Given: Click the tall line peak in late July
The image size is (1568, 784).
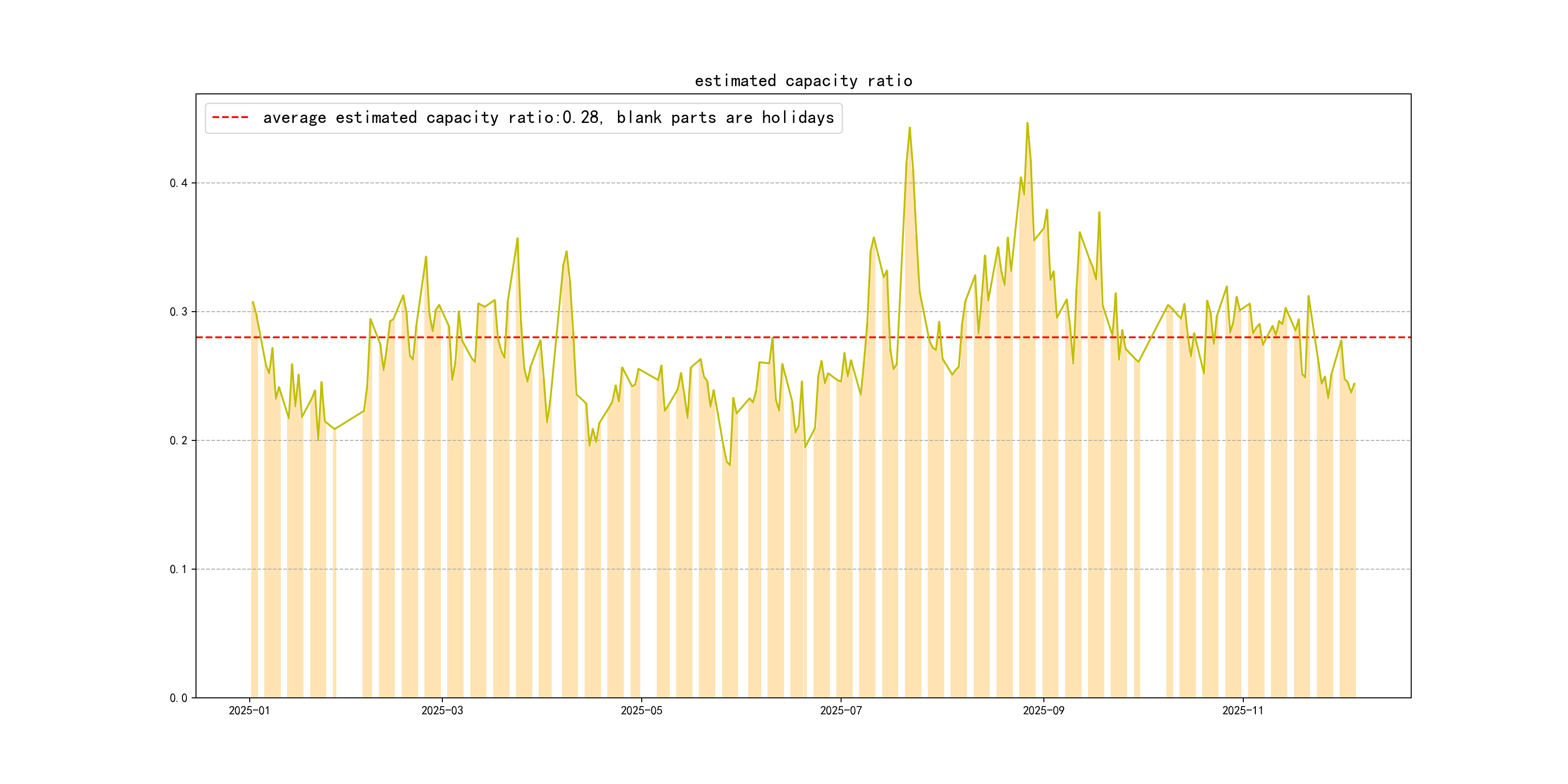Looking at the screenshot, I should [x=909, y=128].
